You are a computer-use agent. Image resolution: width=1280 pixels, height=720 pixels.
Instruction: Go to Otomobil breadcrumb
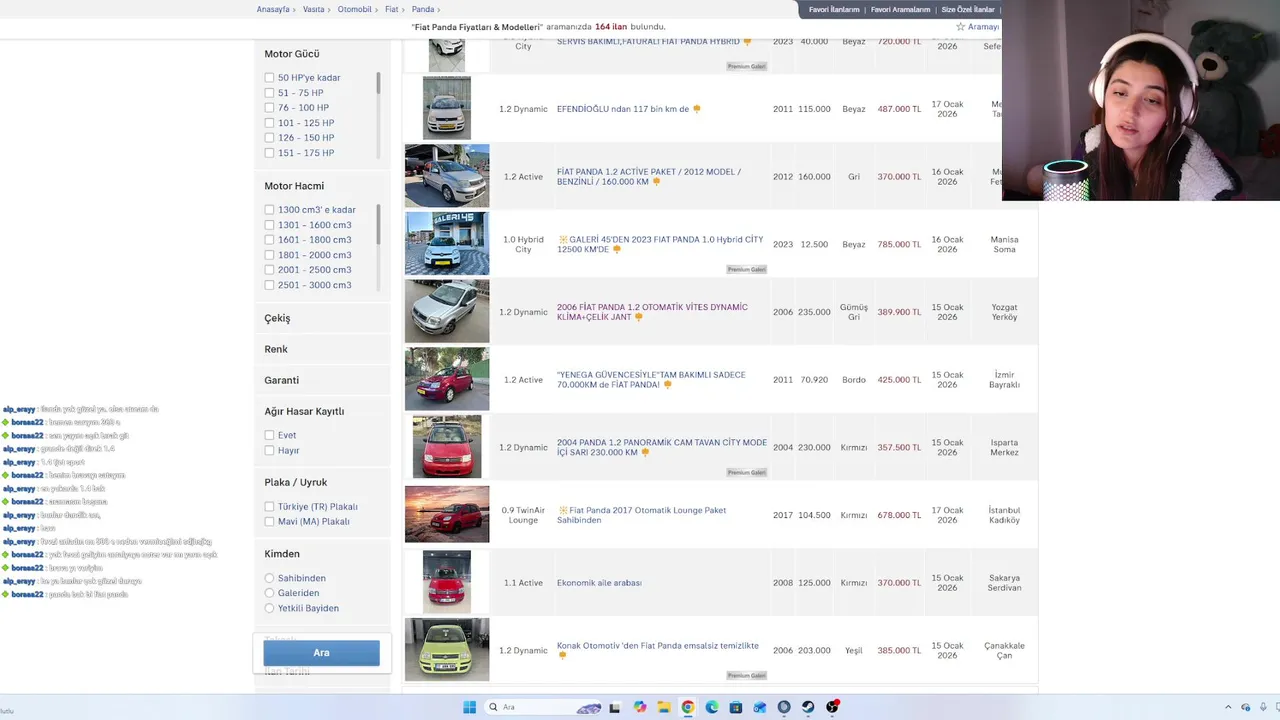point(354,10)
